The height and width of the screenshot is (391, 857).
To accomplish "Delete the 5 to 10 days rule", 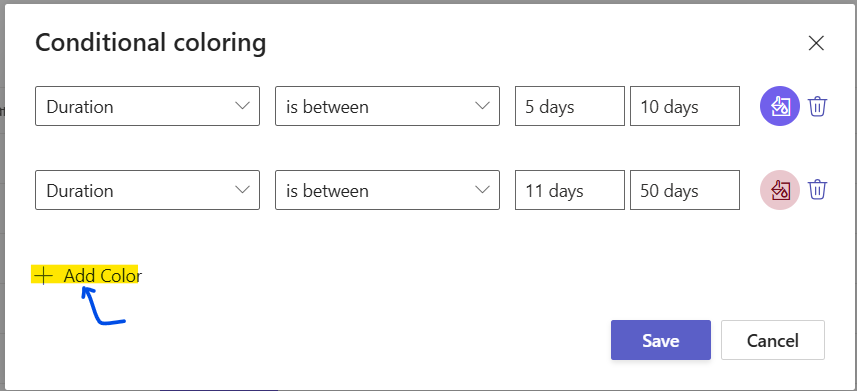I will 818,106.
